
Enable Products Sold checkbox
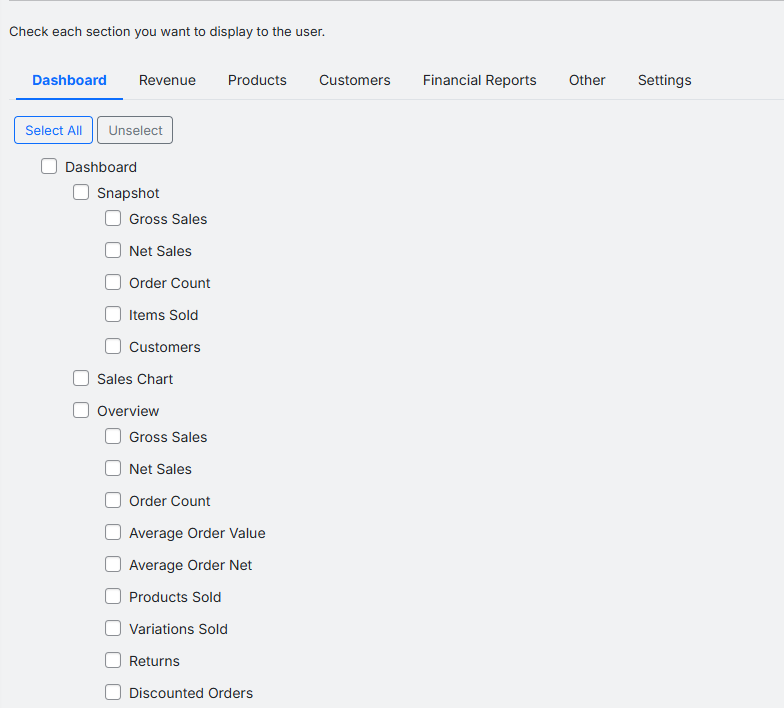(x=113, y=597)
